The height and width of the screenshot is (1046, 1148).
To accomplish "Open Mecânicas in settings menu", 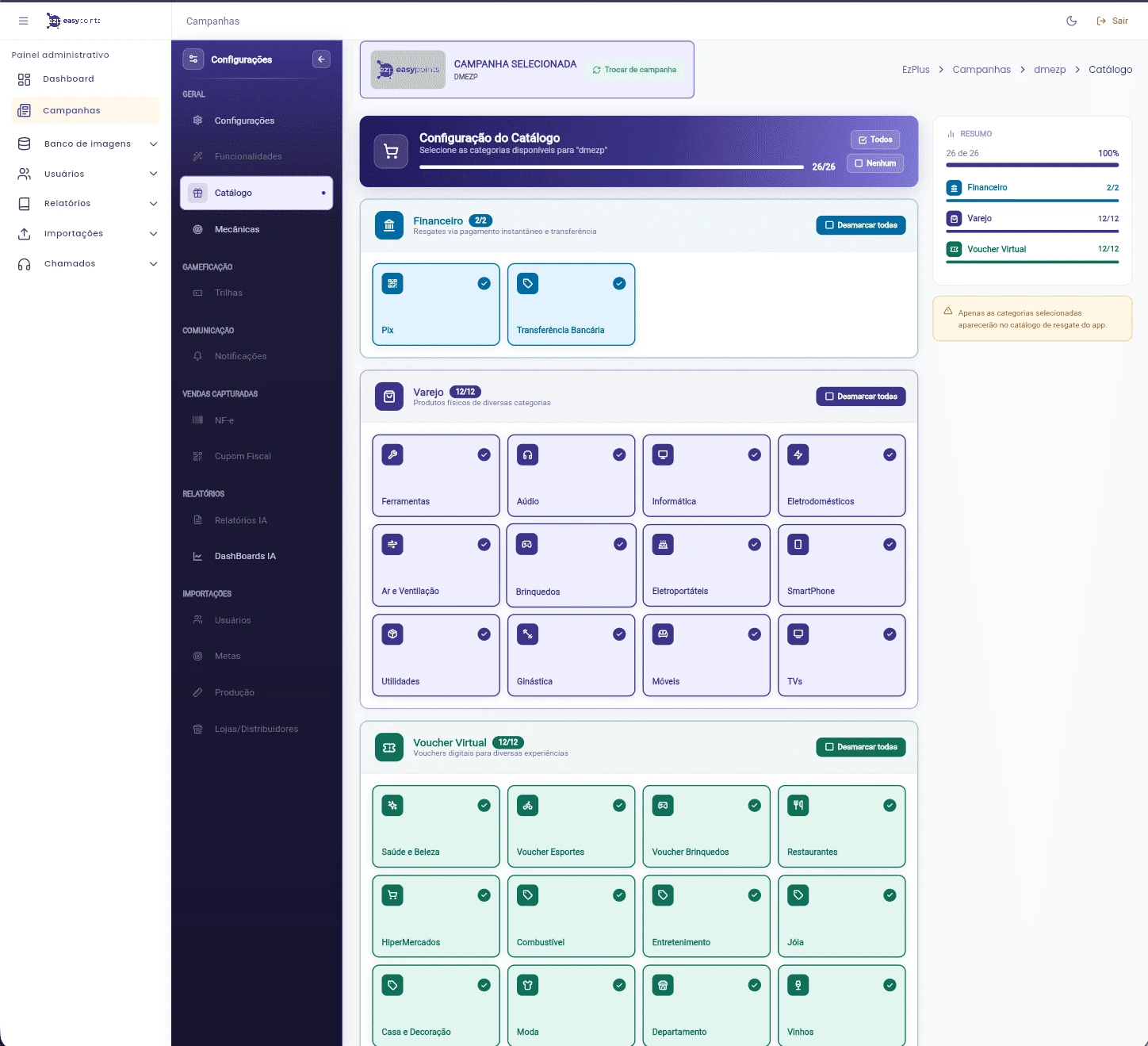I will 236,229.
